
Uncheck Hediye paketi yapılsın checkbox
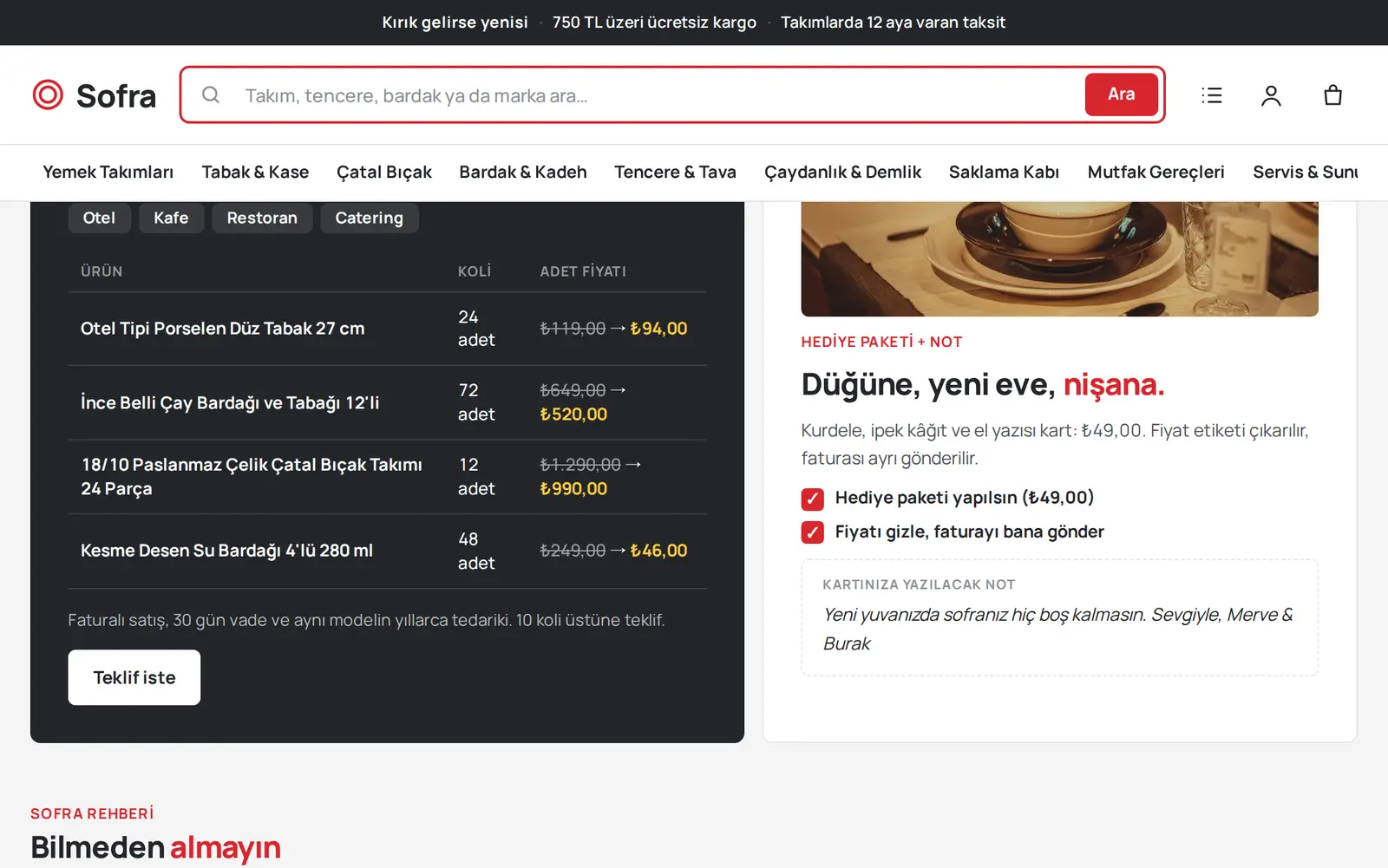tap(812, 499)
